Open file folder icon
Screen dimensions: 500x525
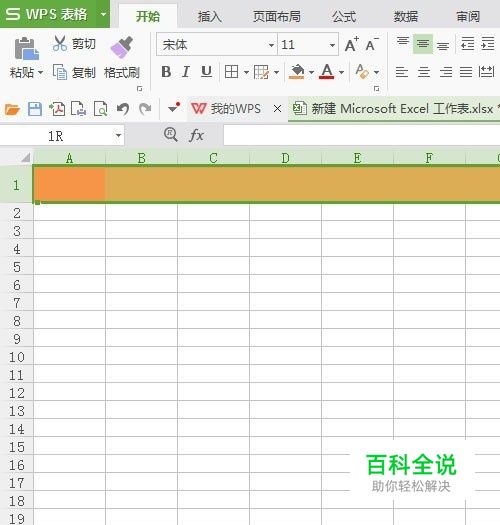pyautogui.click(x=12, y=109)
